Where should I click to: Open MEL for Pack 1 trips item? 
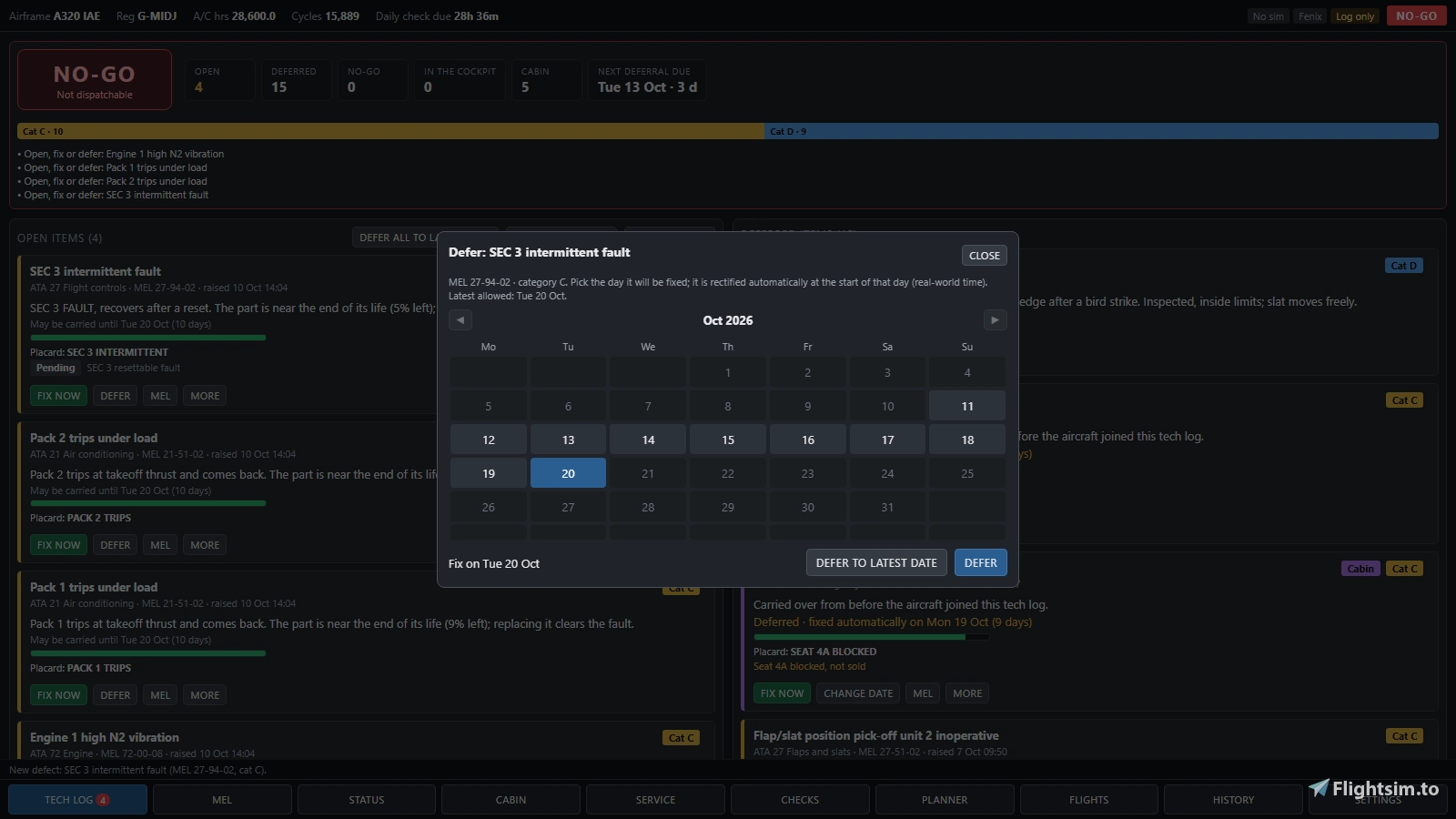pos(160,695)
